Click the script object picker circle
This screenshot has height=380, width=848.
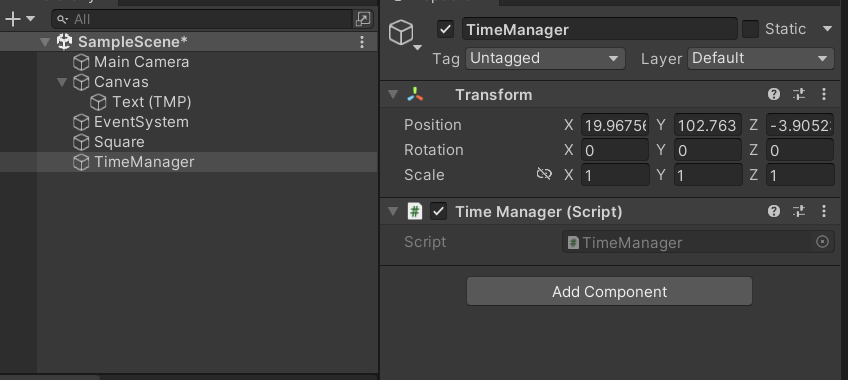(x=822, y=242)
